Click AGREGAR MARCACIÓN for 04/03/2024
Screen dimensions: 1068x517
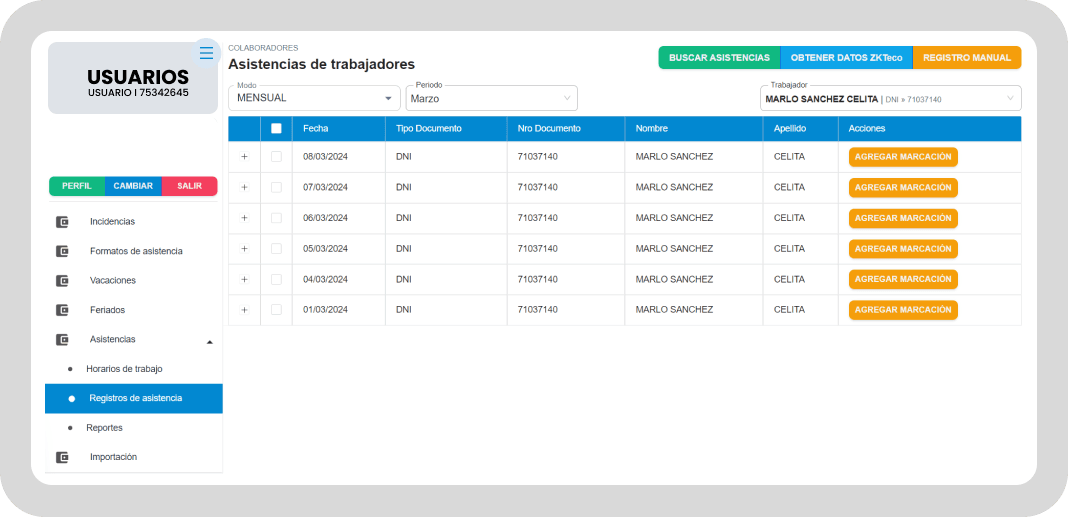pyautogui.click(x=903, y=279)
